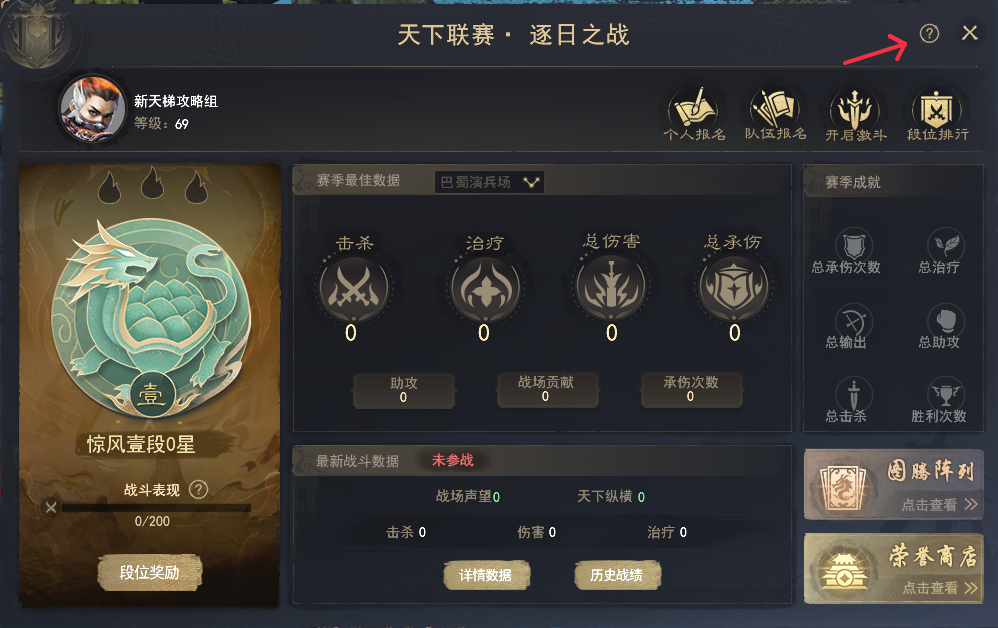Viewport: 998px width, 628px height.
Task: Close the 天下联赛 window
Action: 969,32
